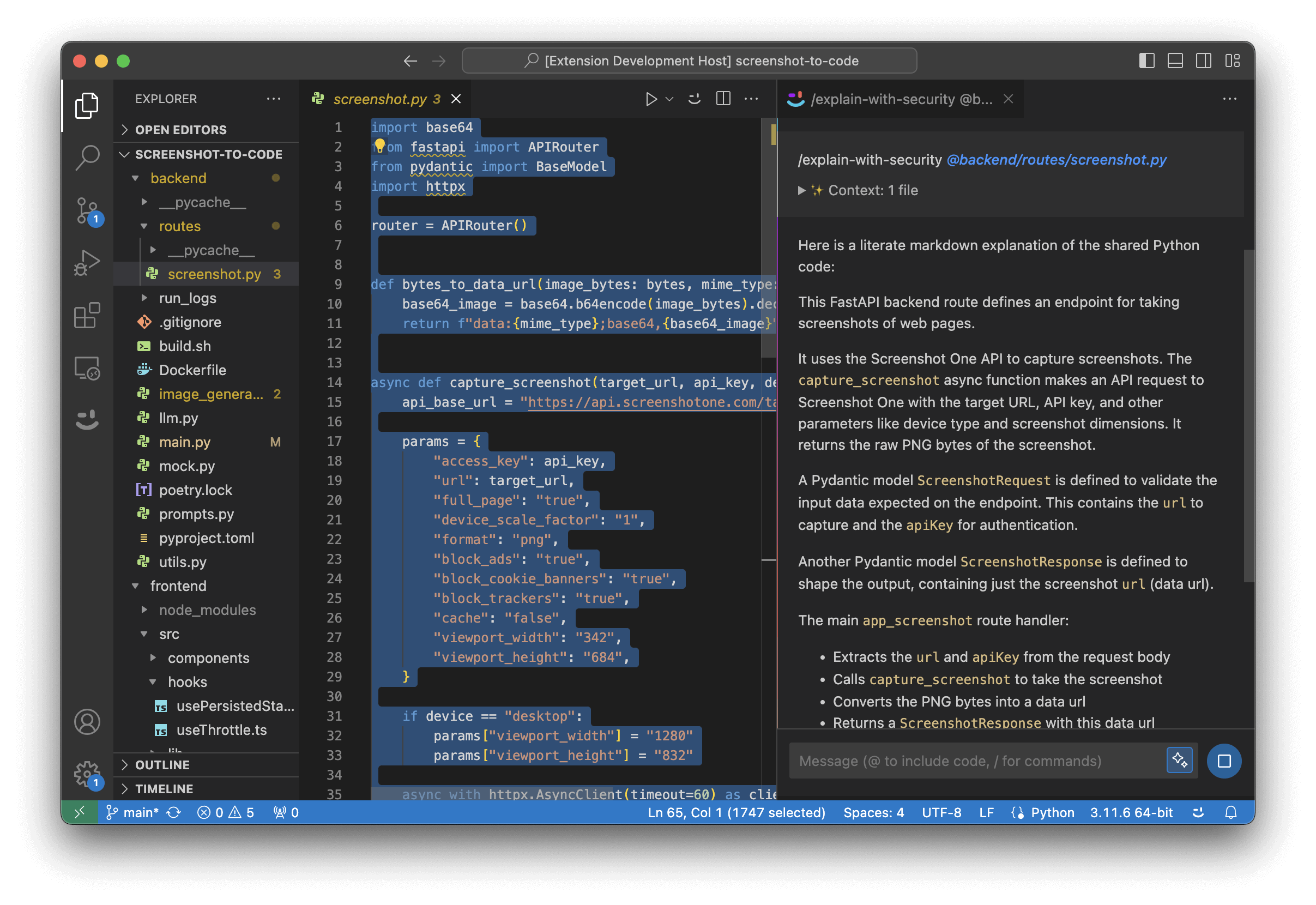Open errors and warnings problems indicator
This screenshot has width=1316, height=905.
[225, 812]
